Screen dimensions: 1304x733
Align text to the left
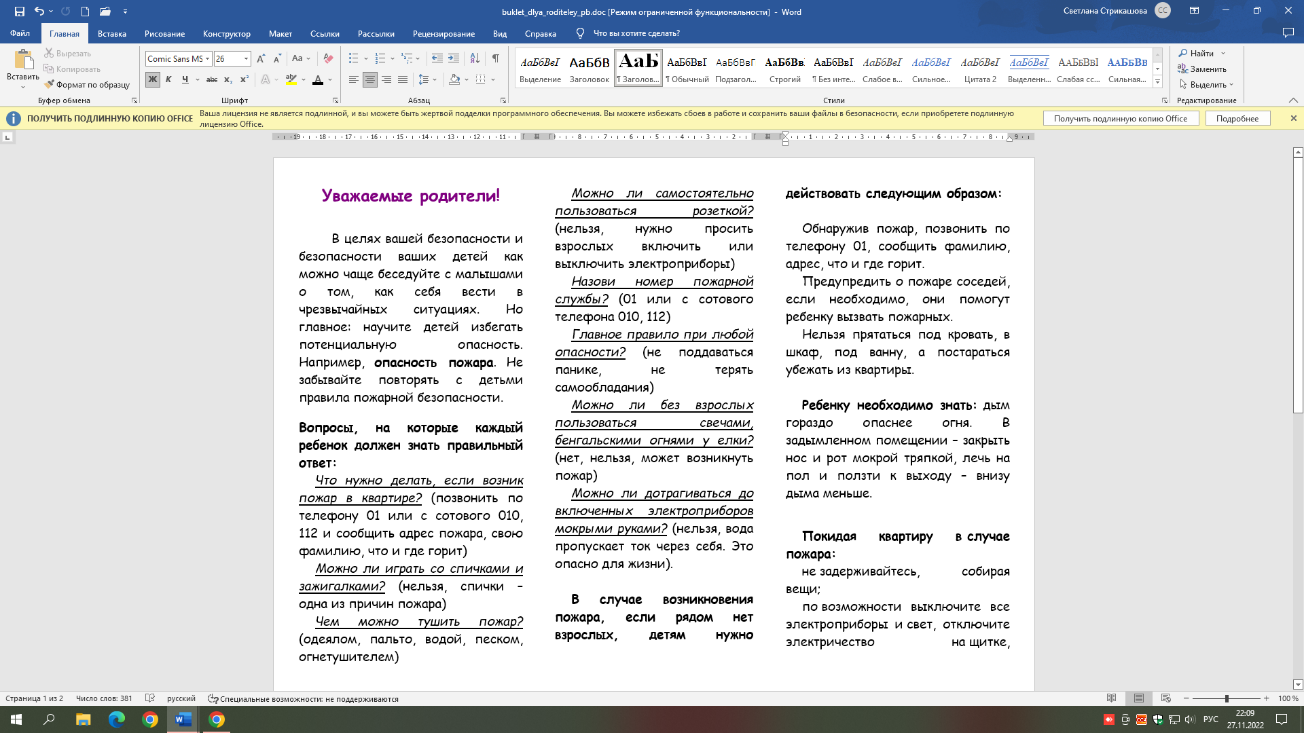[x=353, y=80]
